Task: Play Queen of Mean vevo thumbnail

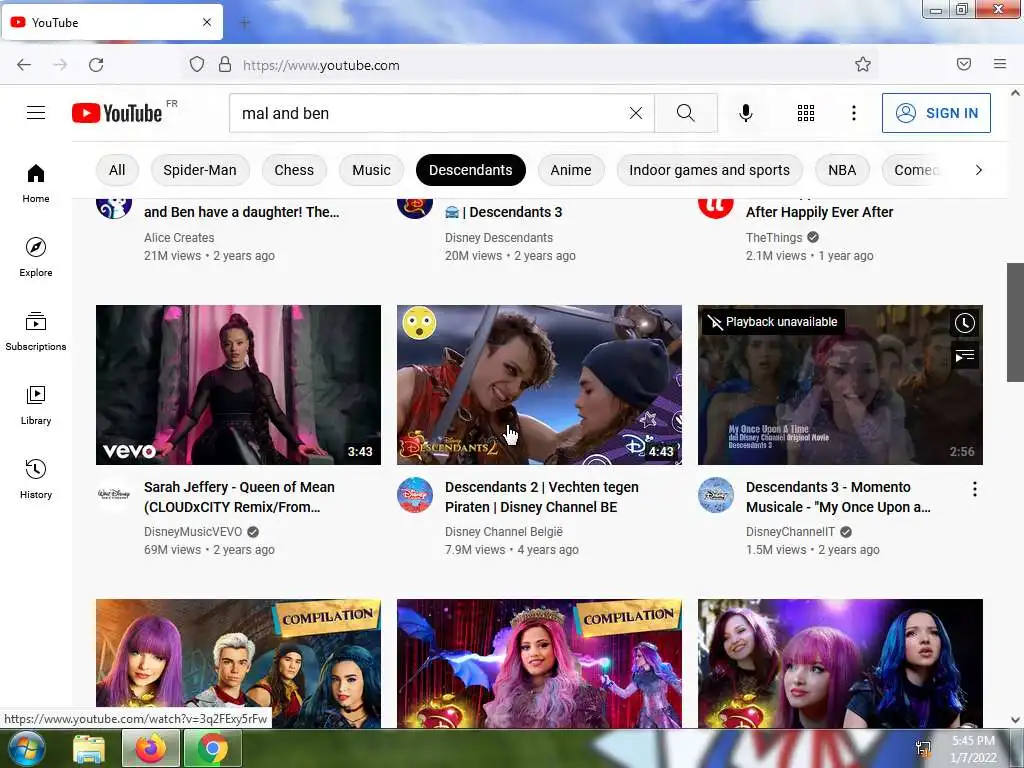Action: pyautogui.click(x=238, y=385)
